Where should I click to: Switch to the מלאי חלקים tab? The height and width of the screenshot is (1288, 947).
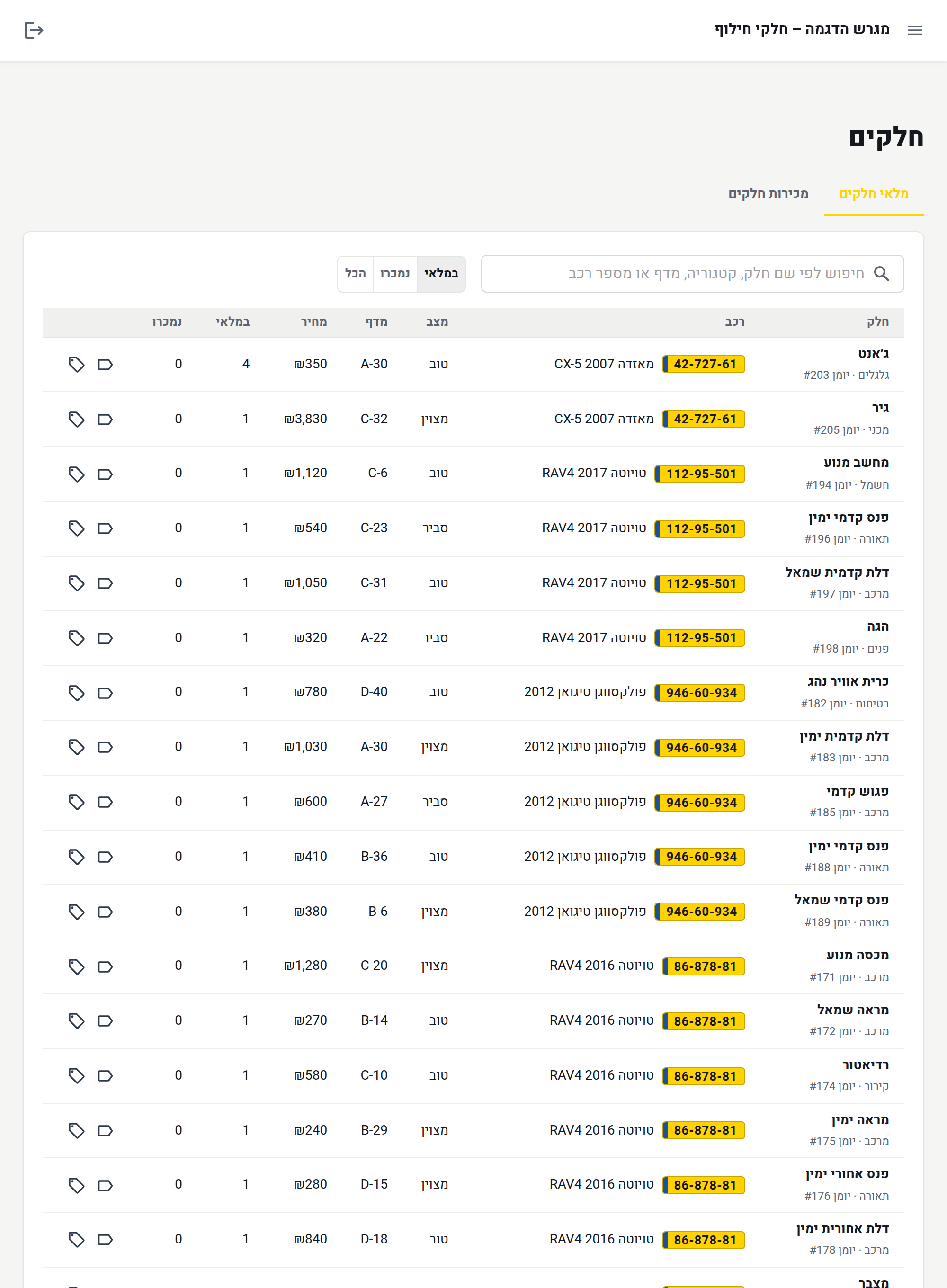(874, 194)
